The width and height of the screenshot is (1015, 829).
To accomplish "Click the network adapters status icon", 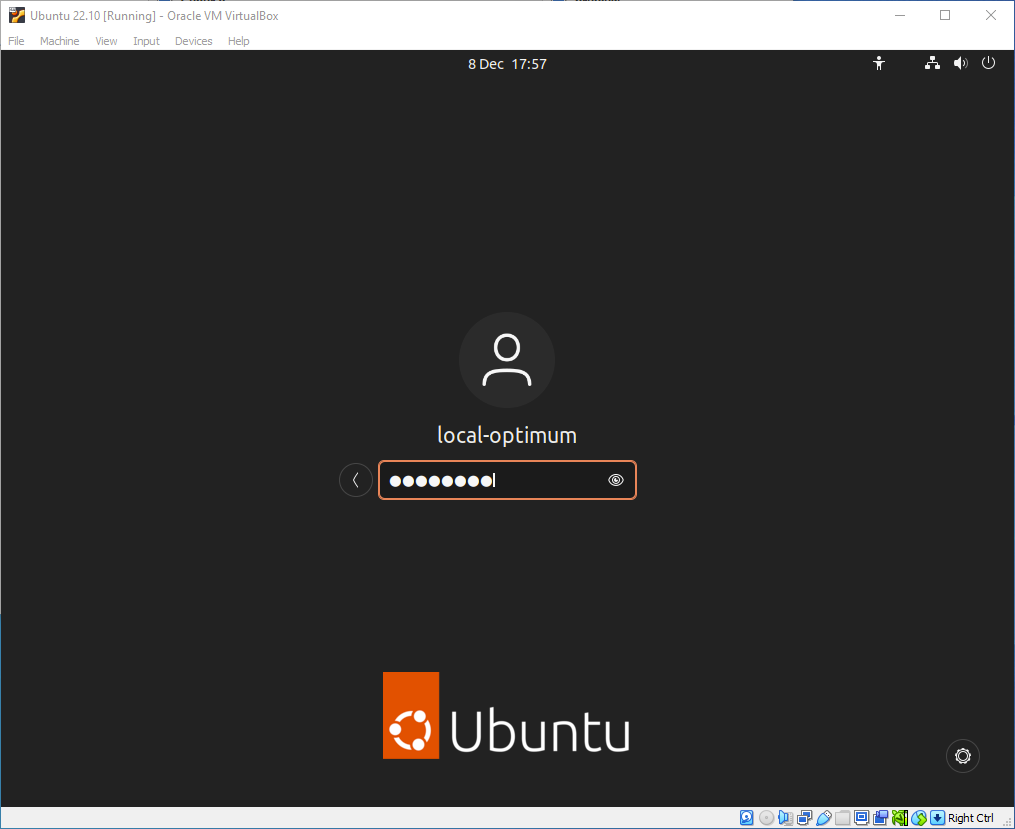I will 804,818.
